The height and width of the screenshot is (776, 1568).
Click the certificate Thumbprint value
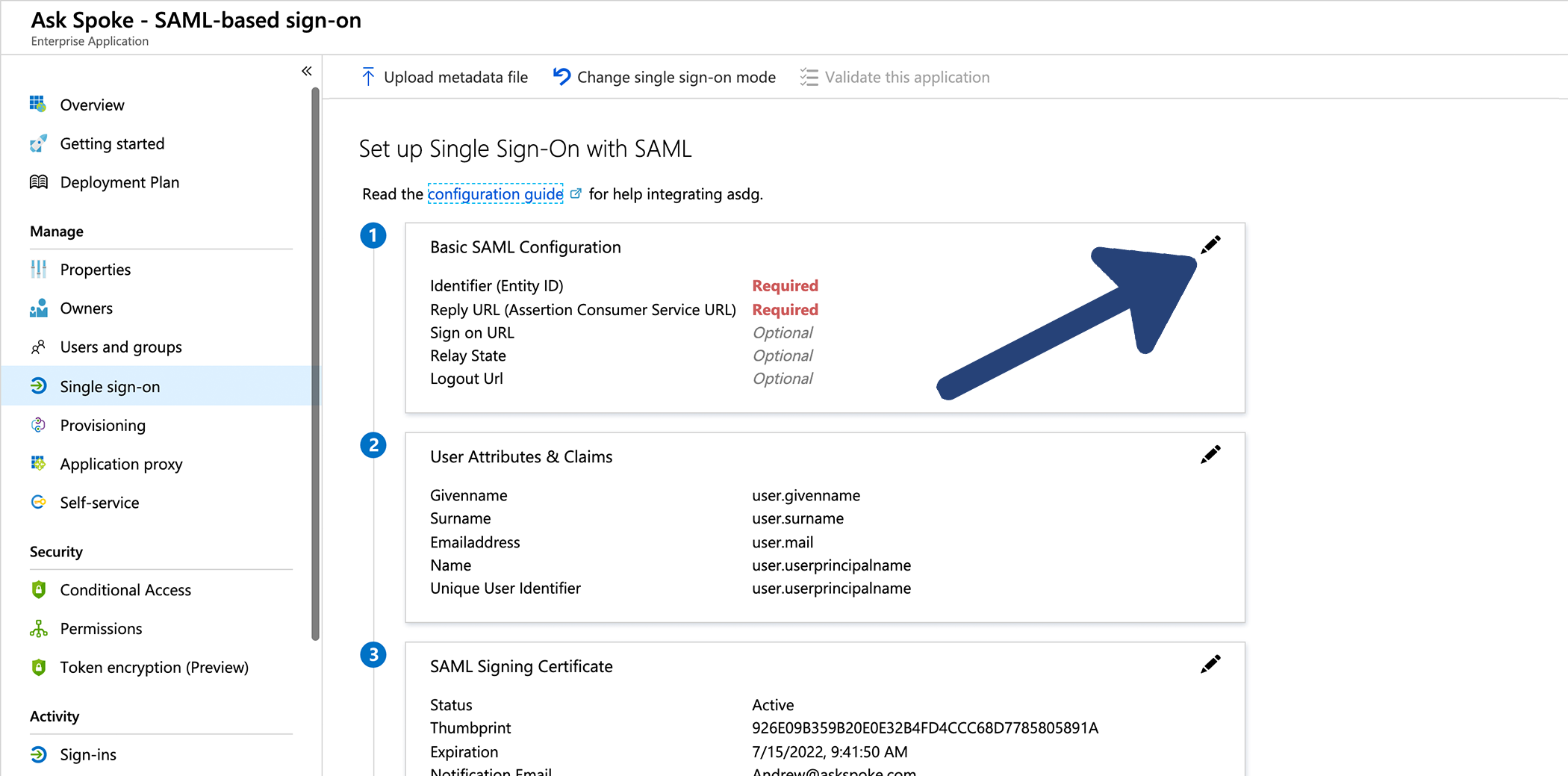point(925,728)
